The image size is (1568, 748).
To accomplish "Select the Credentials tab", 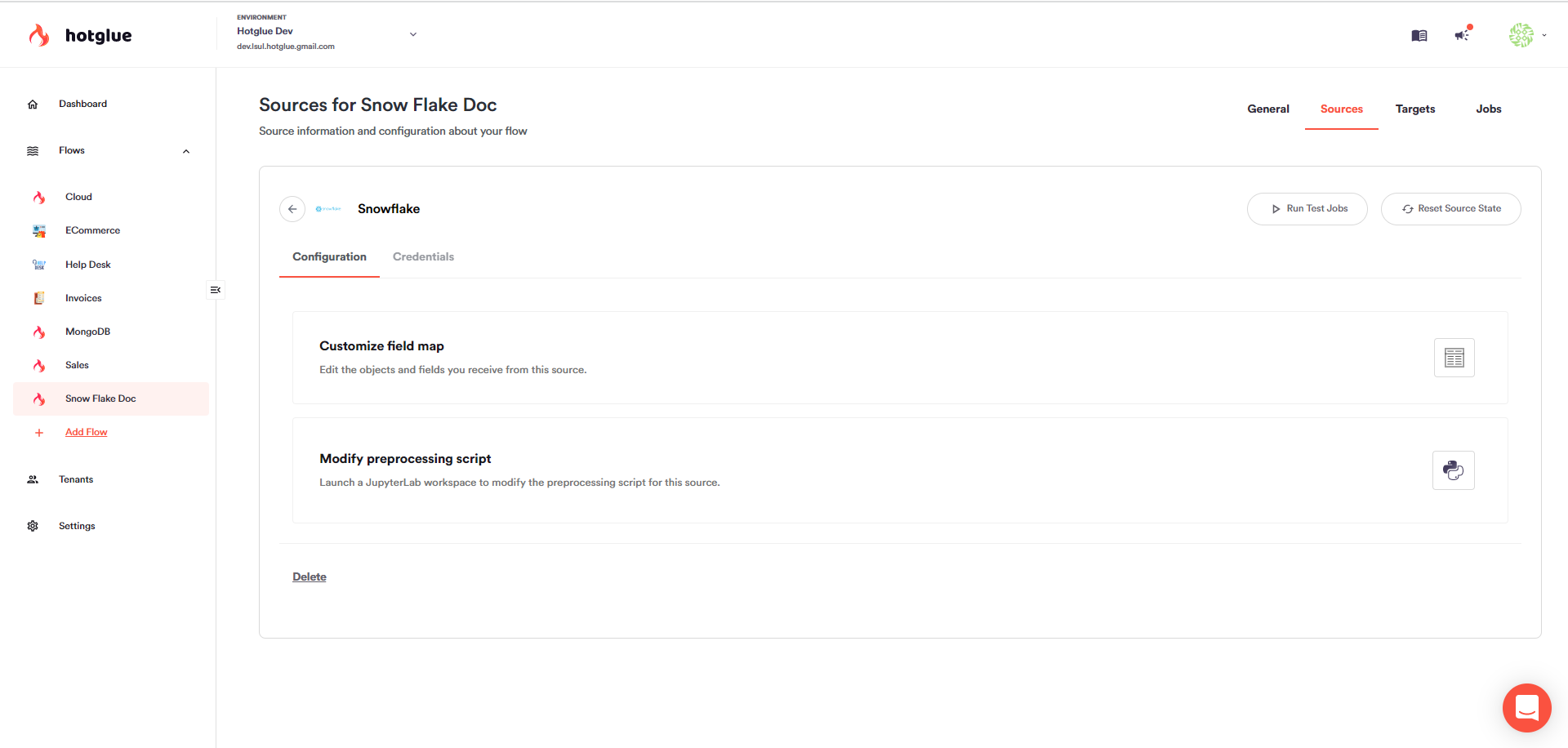I will coord(423,256).
